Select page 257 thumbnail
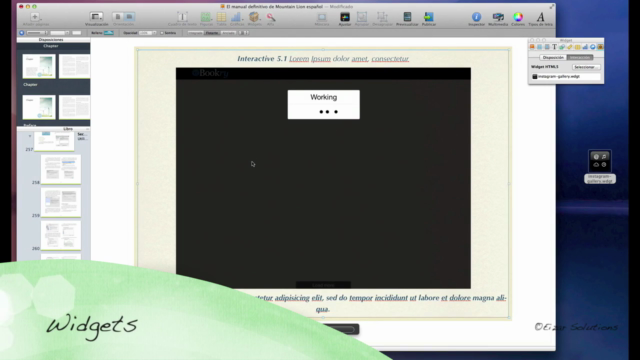Image resolution: width=640 pixels, height=360 pixels. click(54, 141)
